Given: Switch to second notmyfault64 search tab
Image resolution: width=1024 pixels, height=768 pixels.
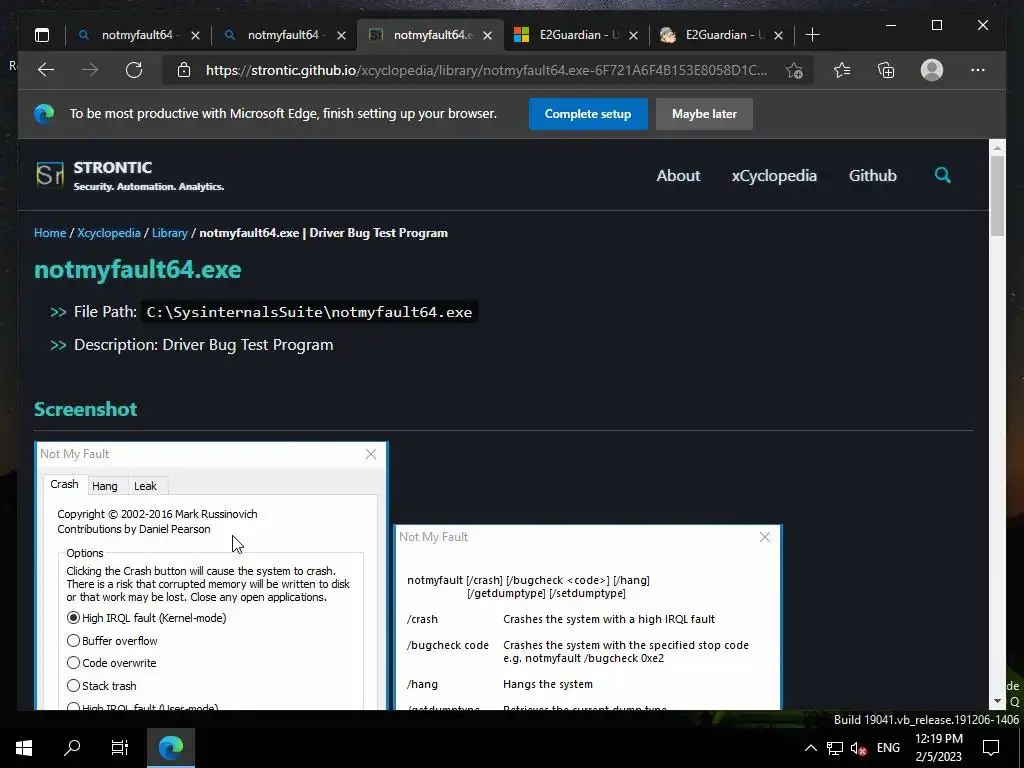Looking at the screenshot, I should [x=283, y=35].
